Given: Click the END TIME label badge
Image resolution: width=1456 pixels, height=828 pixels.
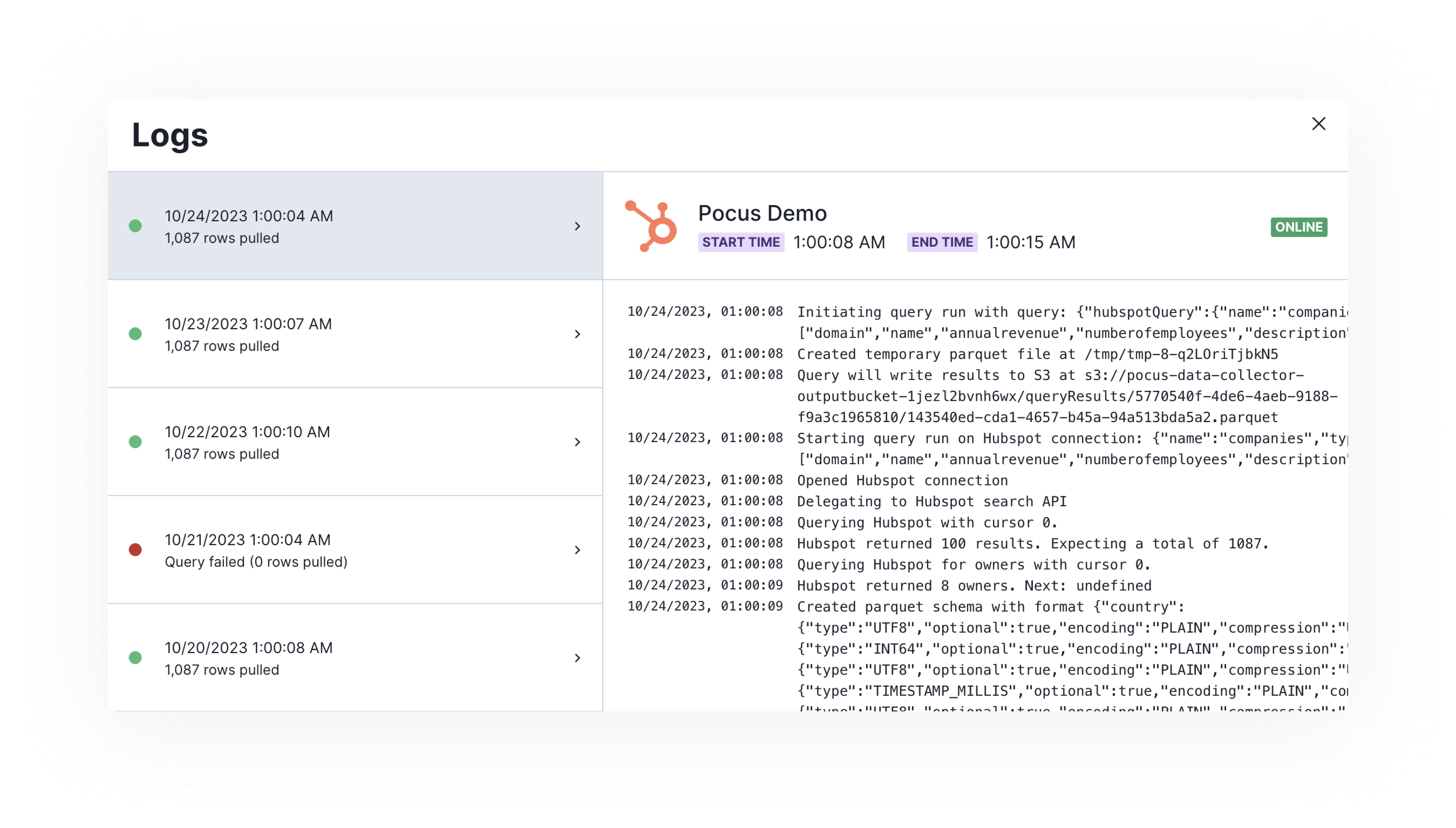Looking at the screenshot, I should (942, 242).
